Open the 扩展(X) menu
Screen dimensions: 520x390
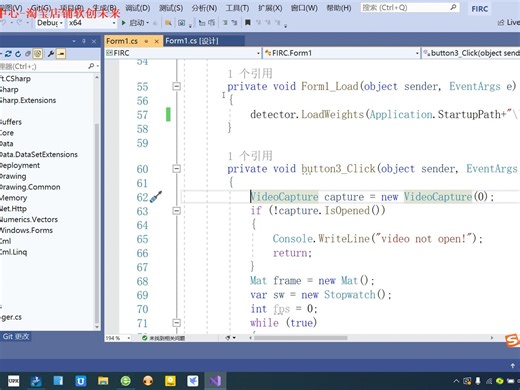[270, 8]
